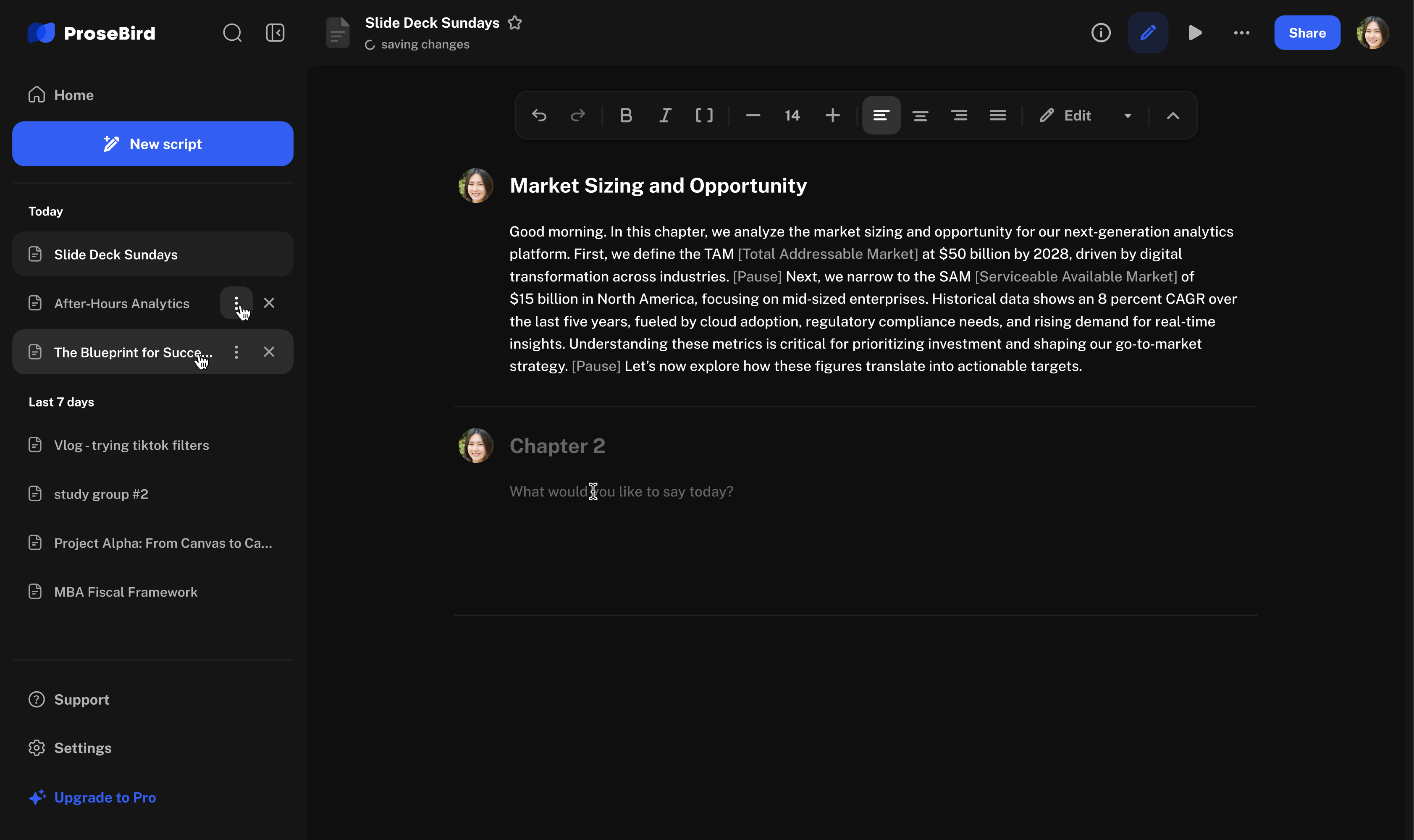Click the Settings gear icon
This screenshot has height=840, width=1414.
click(37, 748)
